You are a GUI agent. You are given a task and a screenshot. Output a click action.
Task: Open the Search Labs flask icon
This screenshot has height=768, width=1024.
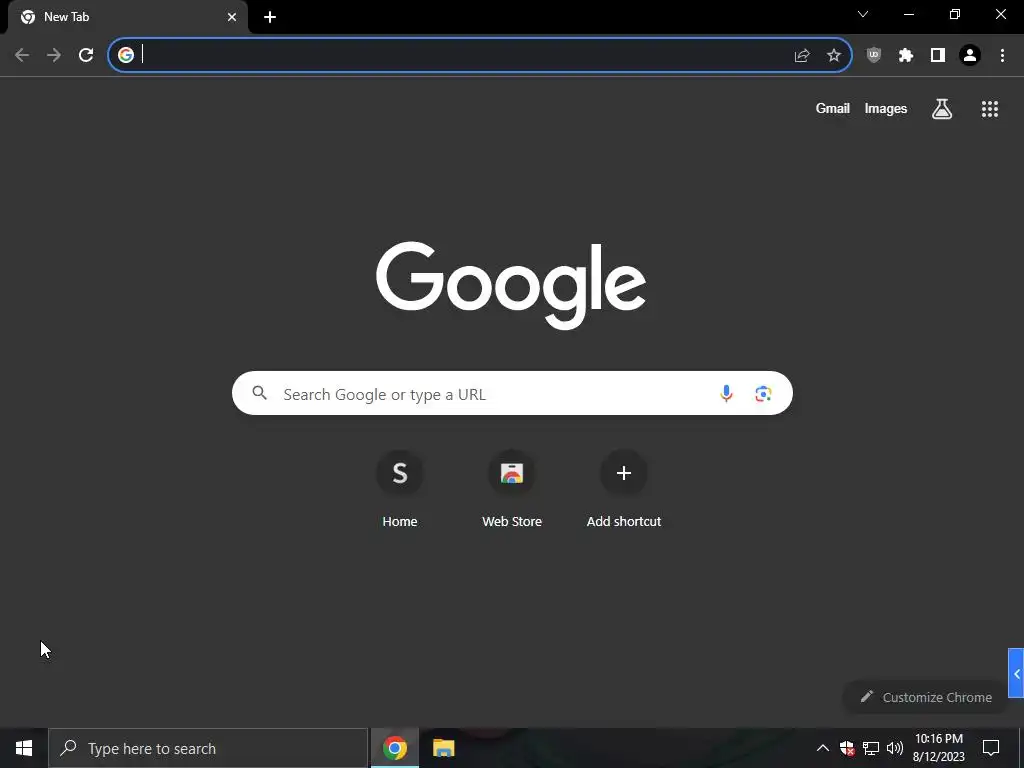pos(942,108)
